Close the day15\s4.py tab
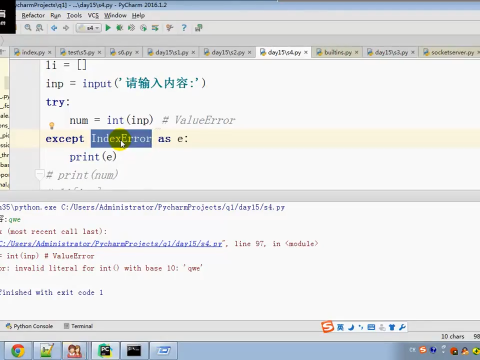Screen dimensions: 480x360 click(x=306, y=52)
